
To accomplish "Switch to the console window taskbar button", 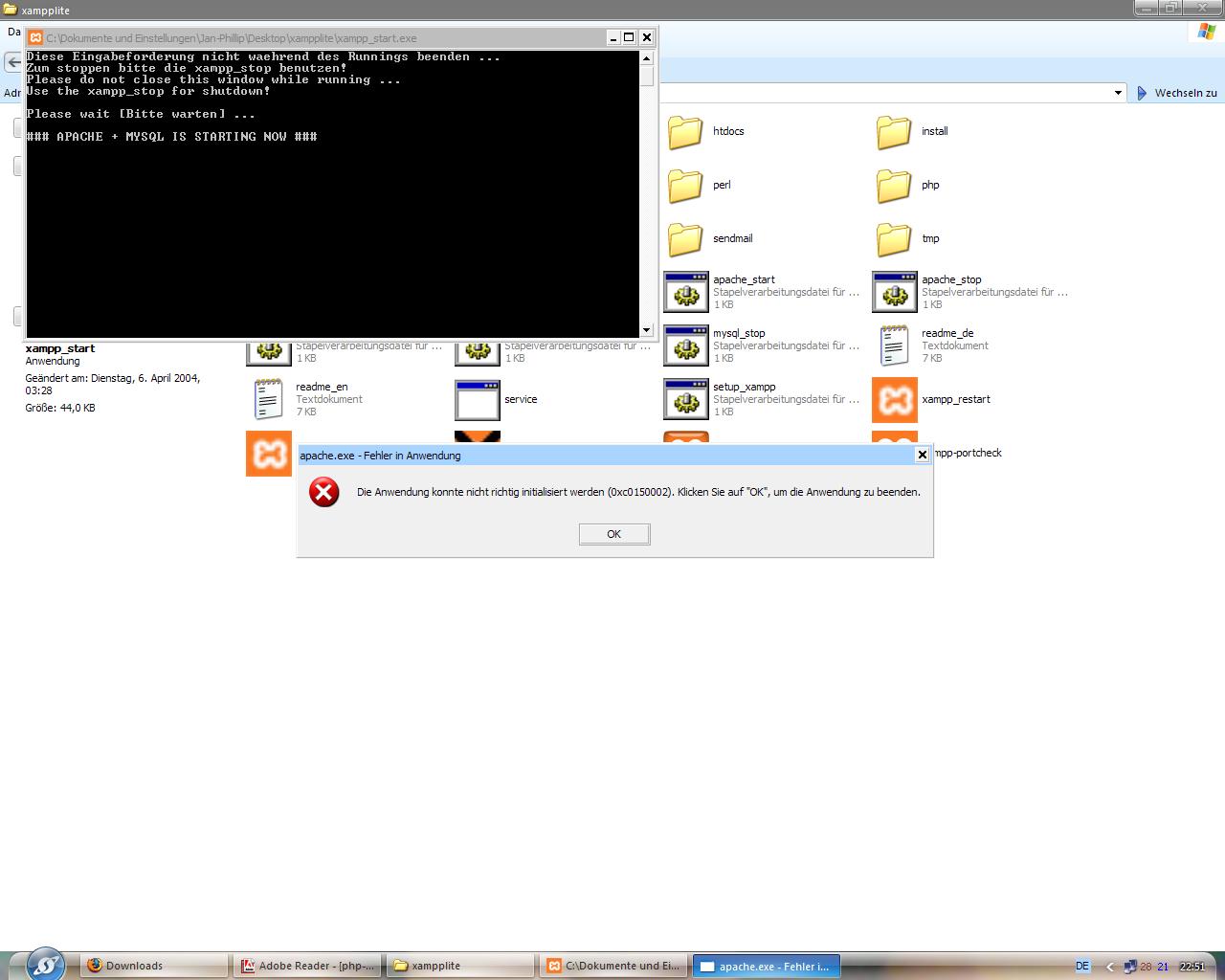I will click(613, 966).
